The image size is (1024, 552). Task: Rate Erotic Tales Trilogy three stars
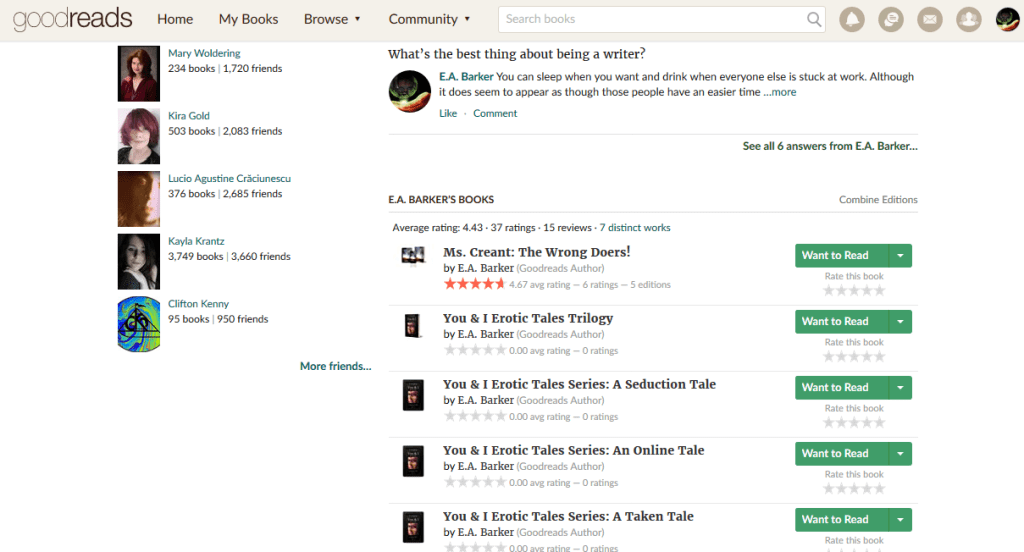854,357
